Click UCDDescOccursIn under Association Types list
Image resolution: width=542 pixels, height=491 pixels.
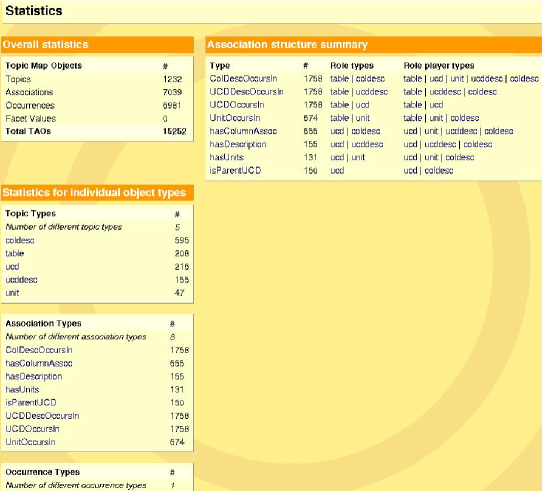42,416
